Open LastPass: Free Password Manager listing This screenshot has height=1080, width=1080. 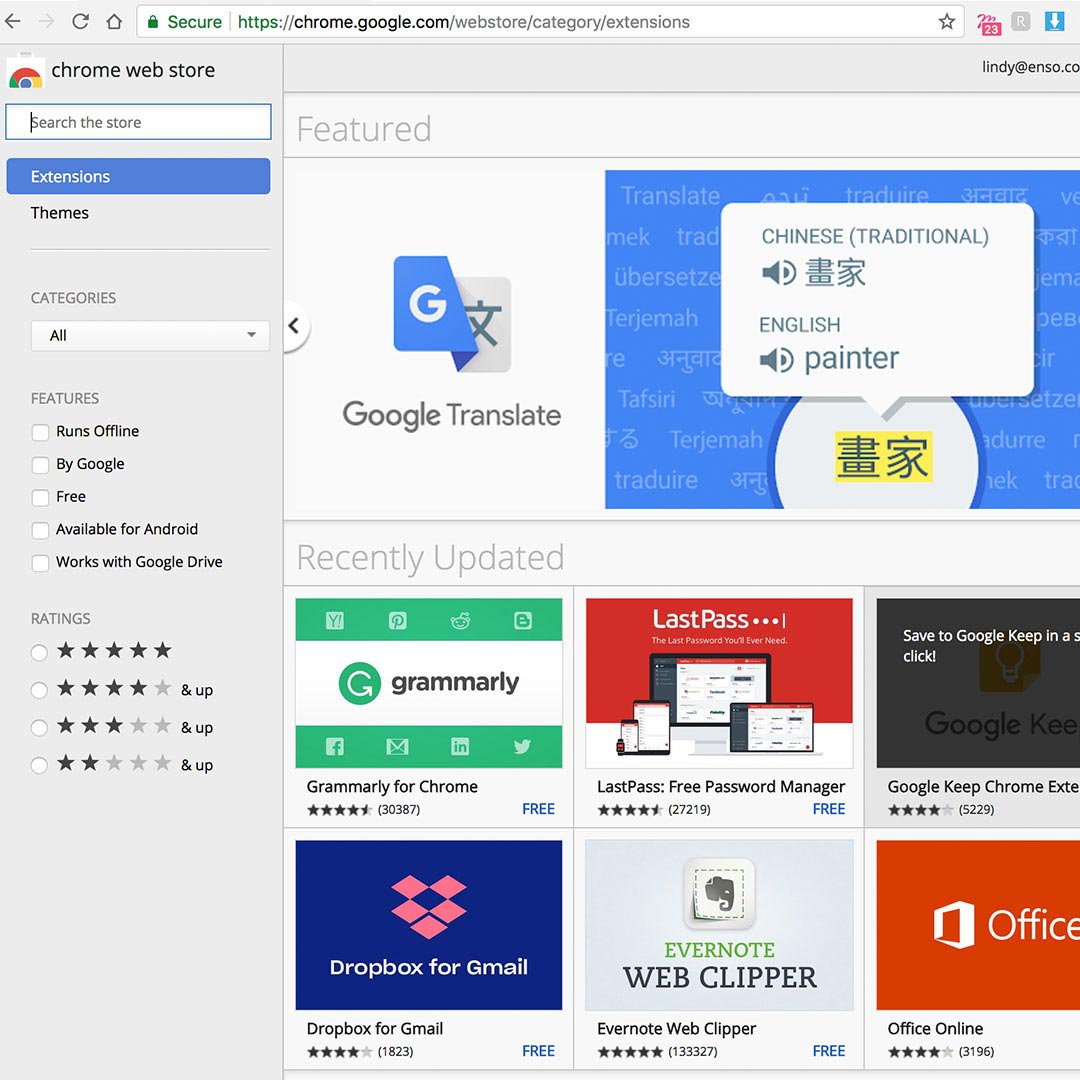click(x=721, y=787)
